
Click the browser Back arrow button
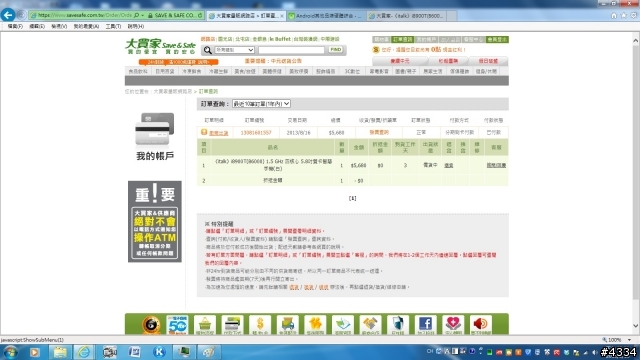[8, 15]
